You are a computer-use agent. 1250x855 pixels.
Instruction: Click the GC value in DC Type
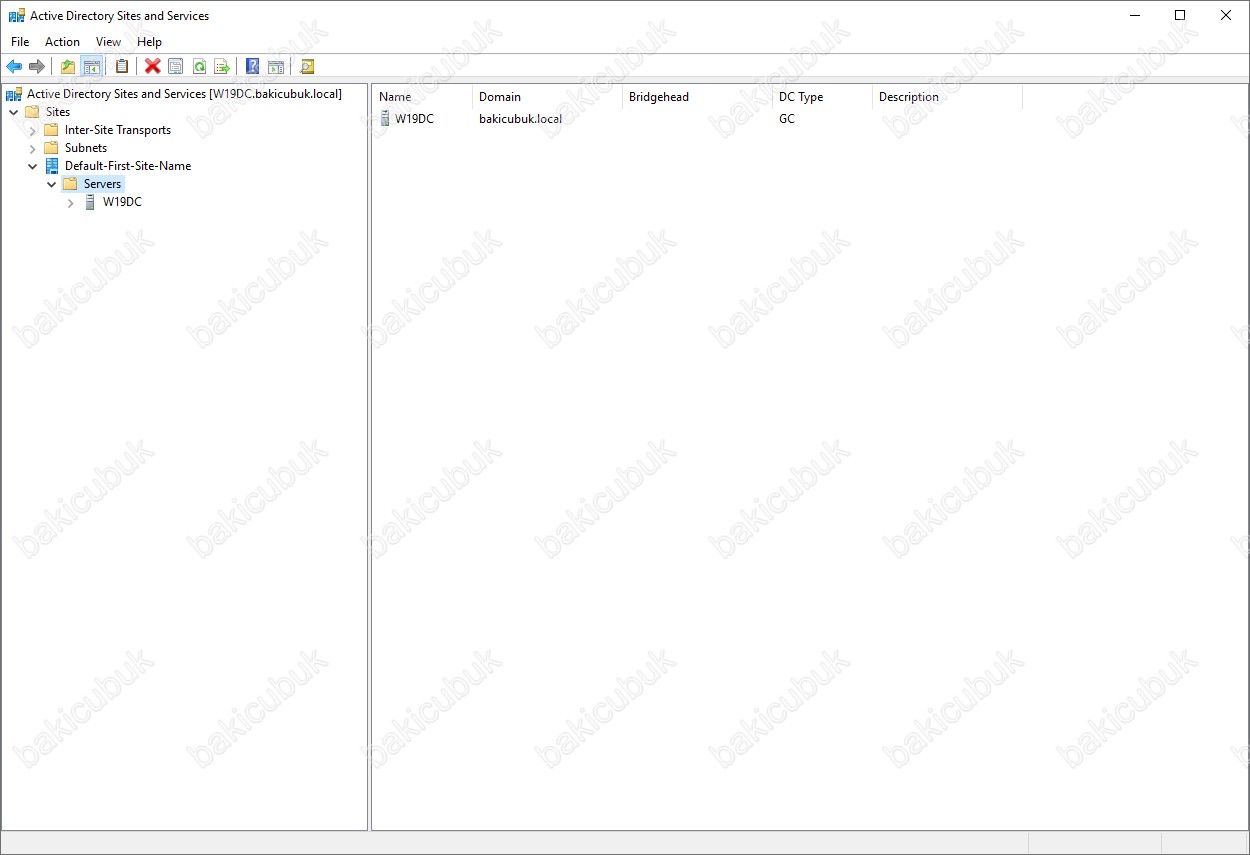(x=787, y=118)
